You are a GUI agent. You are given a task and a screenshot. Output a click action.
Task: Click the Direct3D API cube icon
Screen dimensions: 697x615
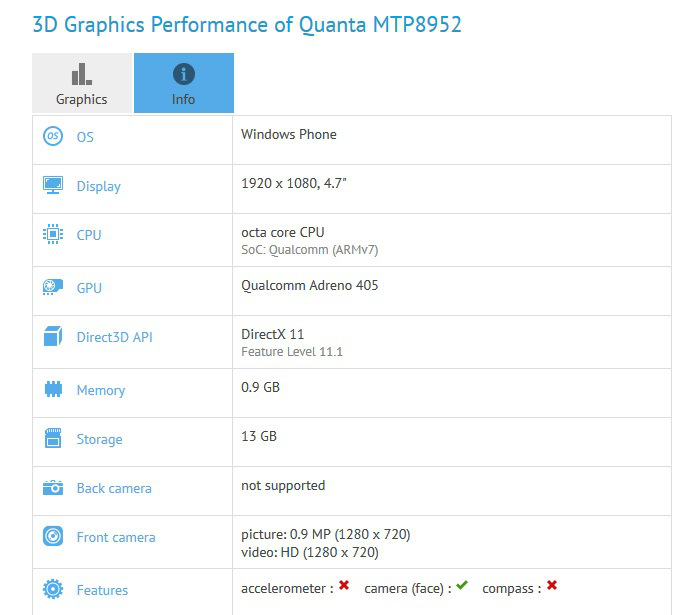click(x=53, y=337)
